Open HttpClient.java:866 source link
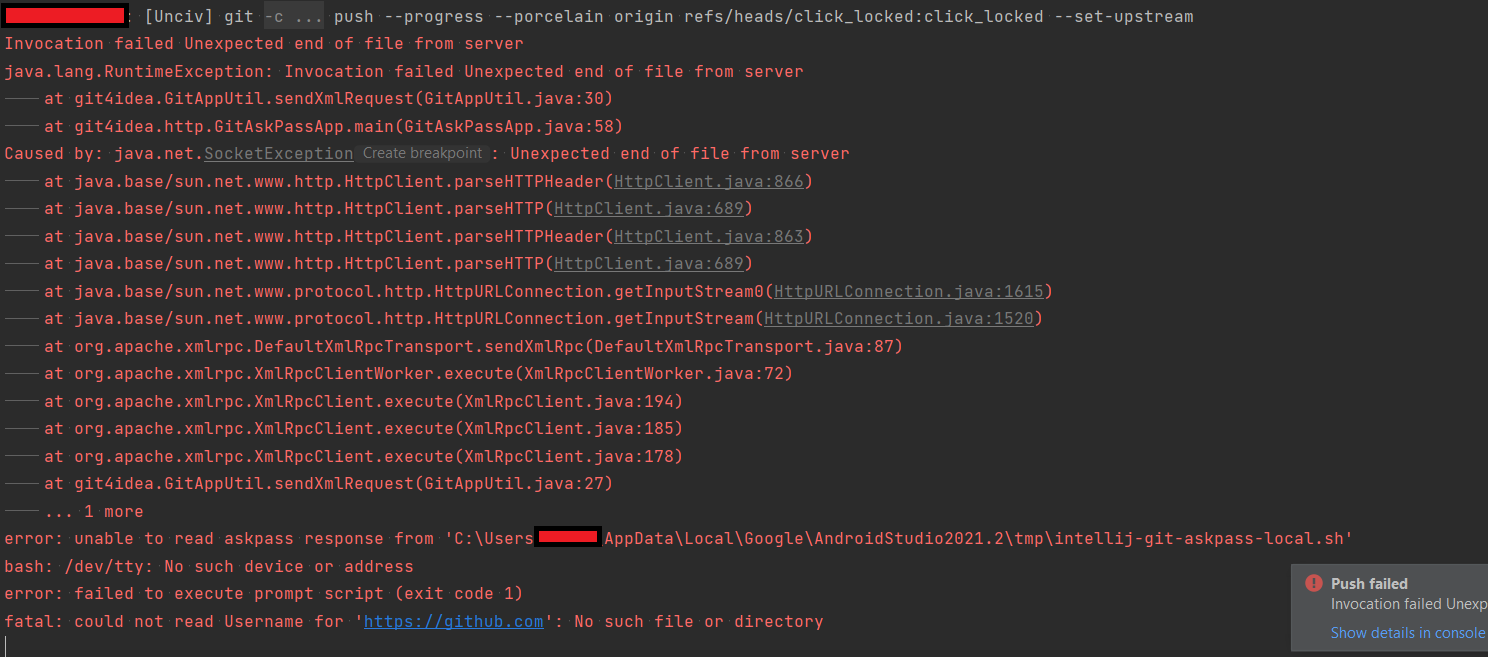Image resolution: width=1488 pixels, height=657 pixels. tap(709, 181)
